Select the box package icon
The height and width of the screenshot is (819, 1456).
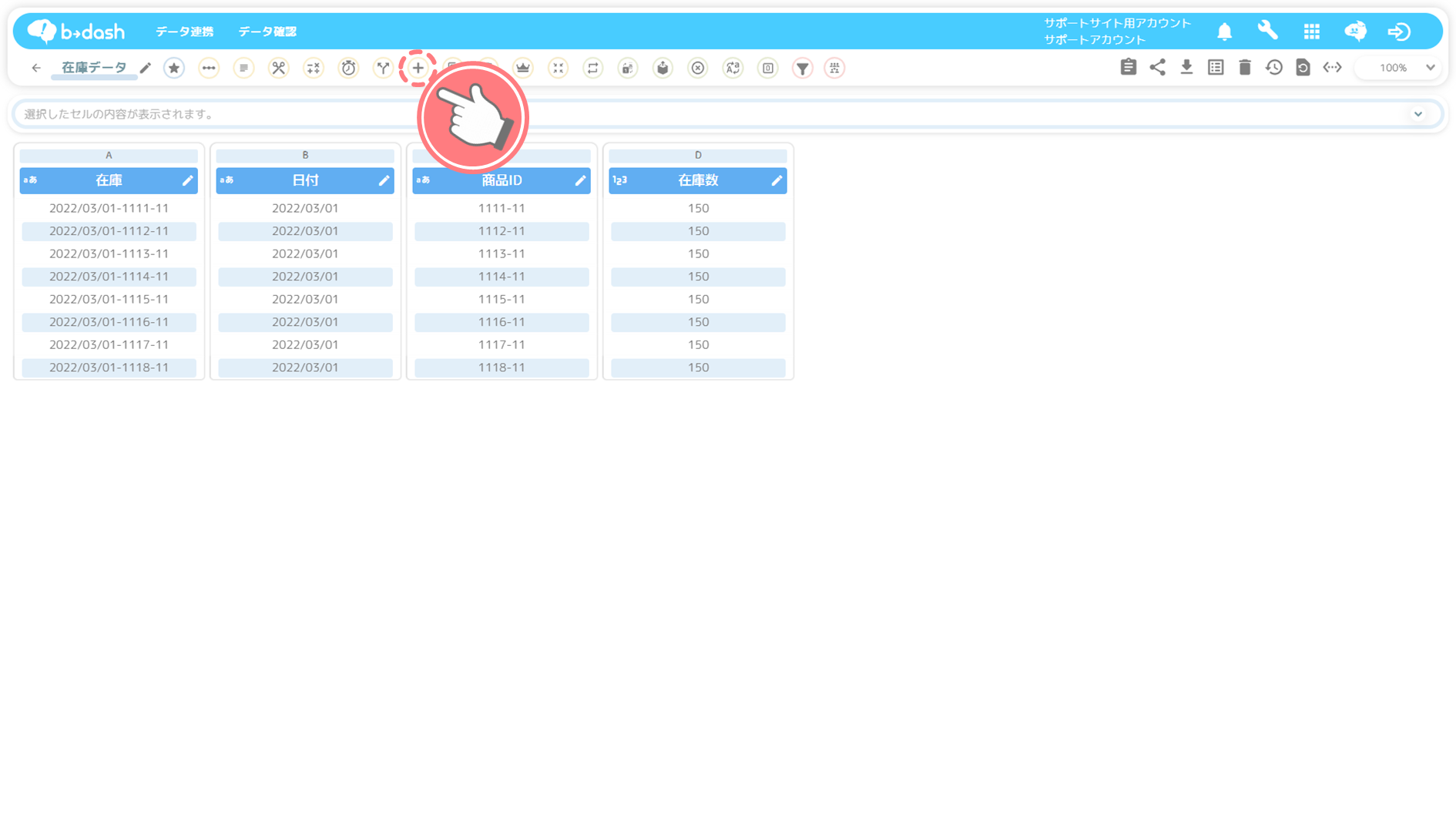(663, 68)
